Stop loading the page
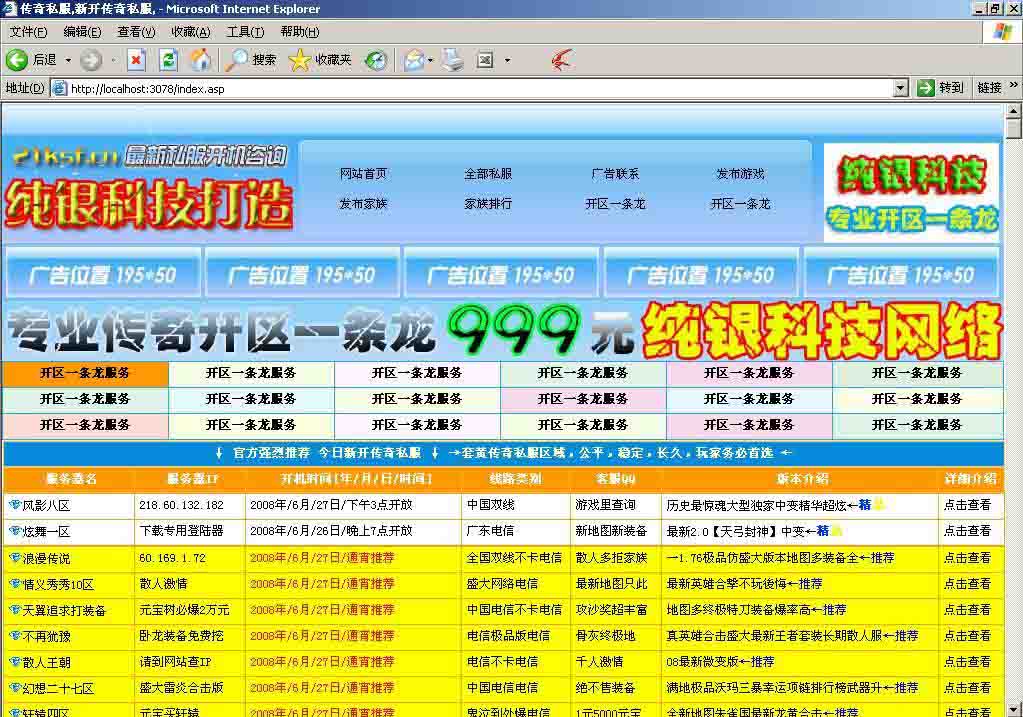 [x=135, y=60]
